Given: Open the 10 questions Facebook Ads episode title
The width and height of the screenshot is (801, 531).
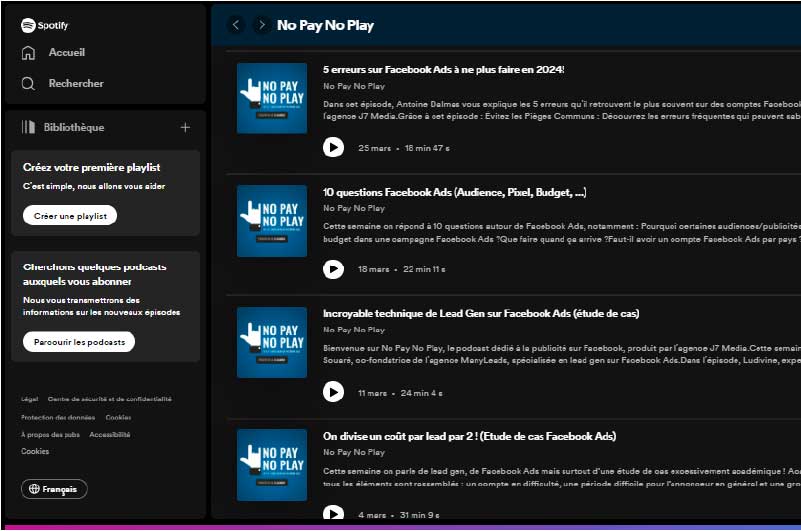Looking at the screenshot, I should tap(455, 192).
